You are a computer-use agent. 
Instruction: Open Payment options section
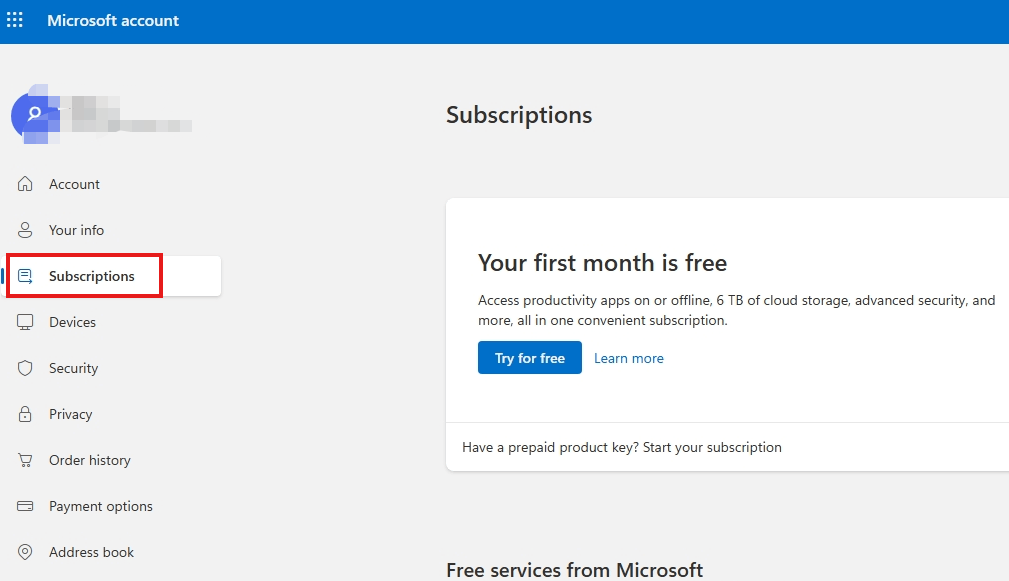click(x=101, y=506)
